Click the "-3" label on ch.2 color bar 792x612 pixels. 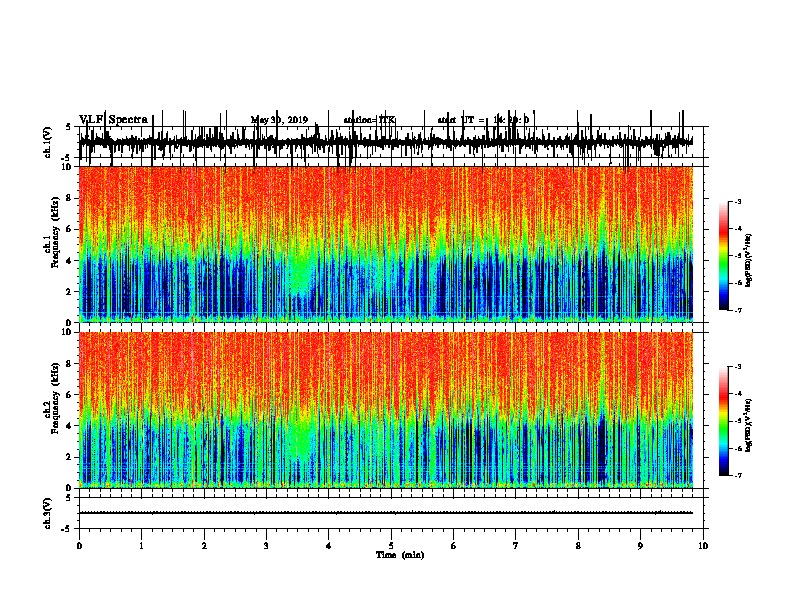point(737,367)
